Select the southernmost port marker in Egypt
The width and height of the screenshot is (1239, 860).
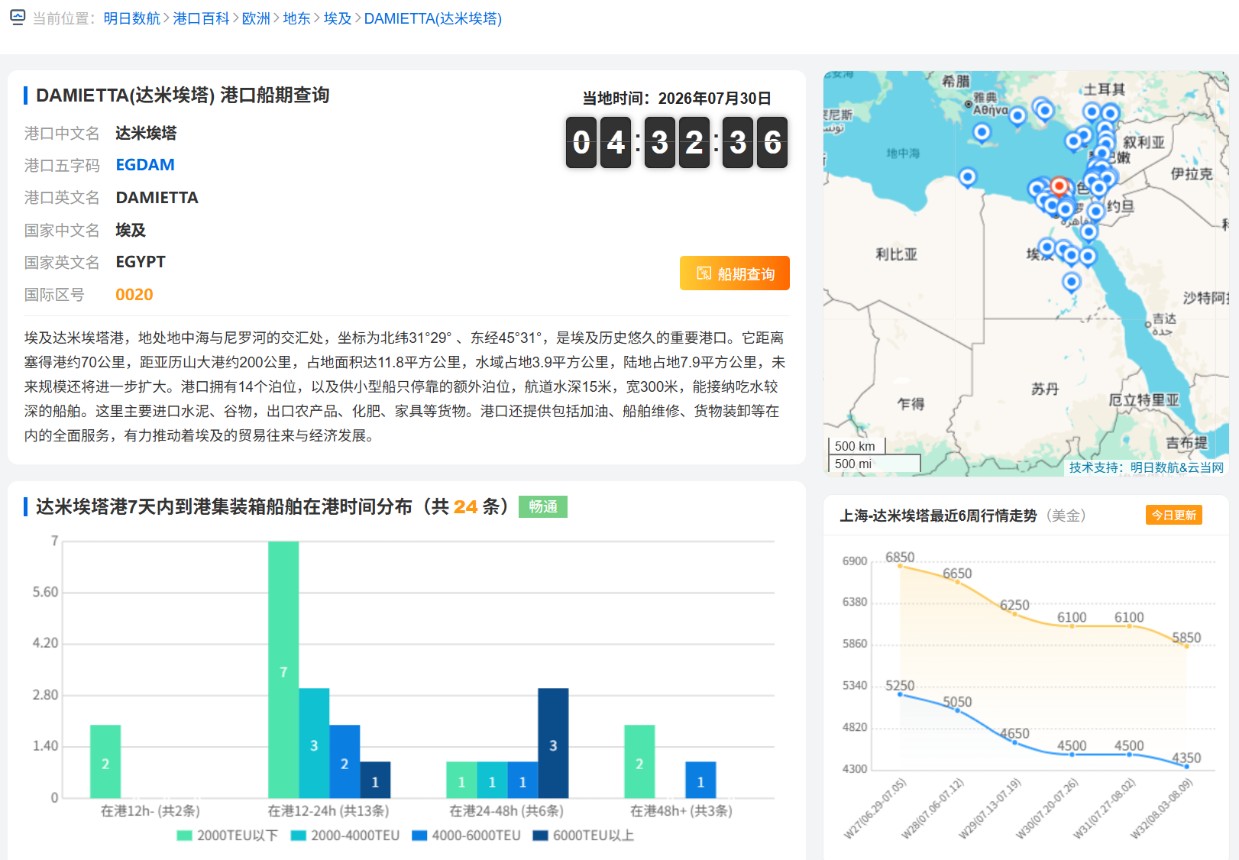(1071, 282)
